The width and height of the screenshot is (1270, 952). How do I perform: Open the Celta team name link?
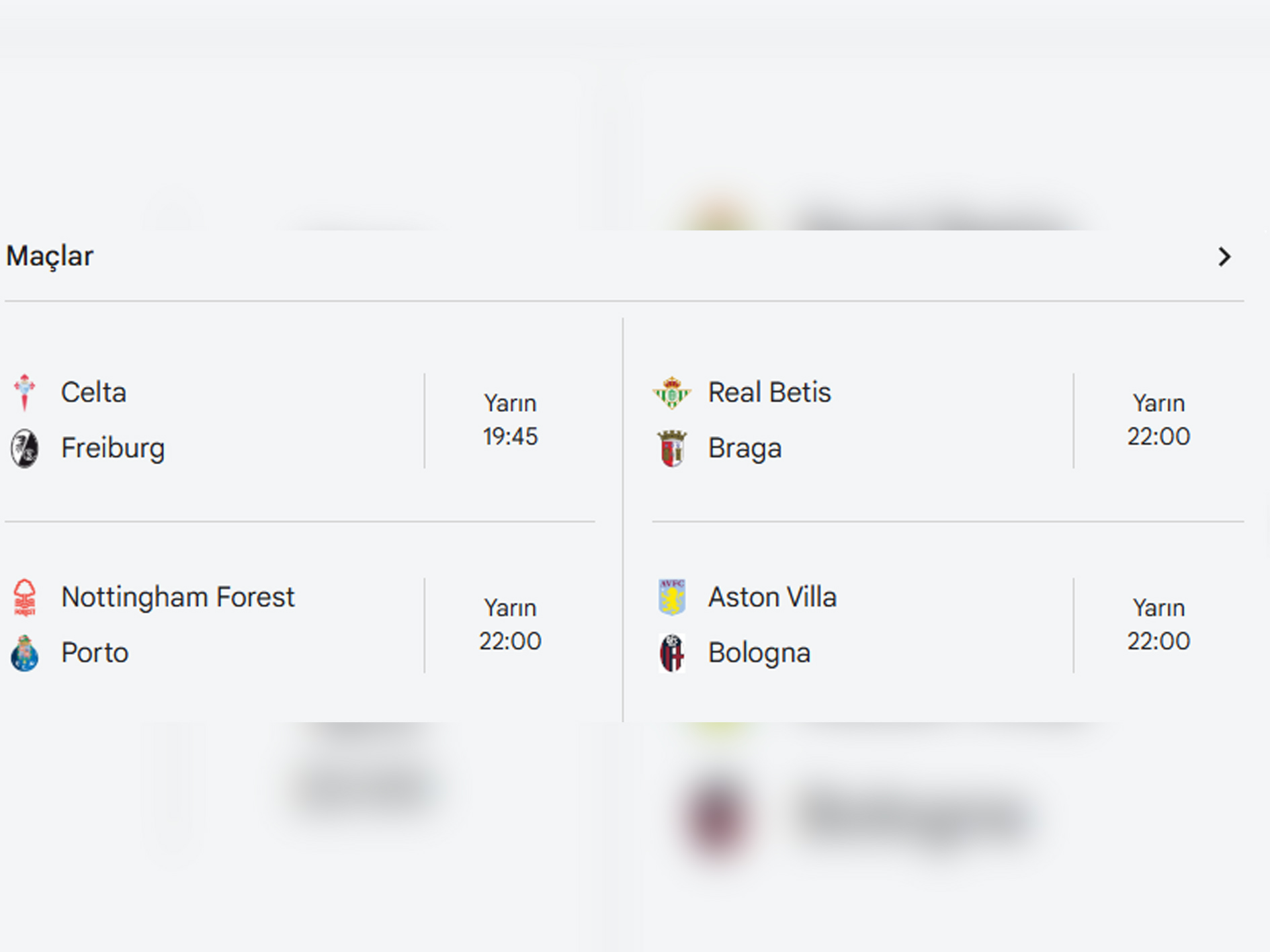pyautogui.click(x=93, y=392)
